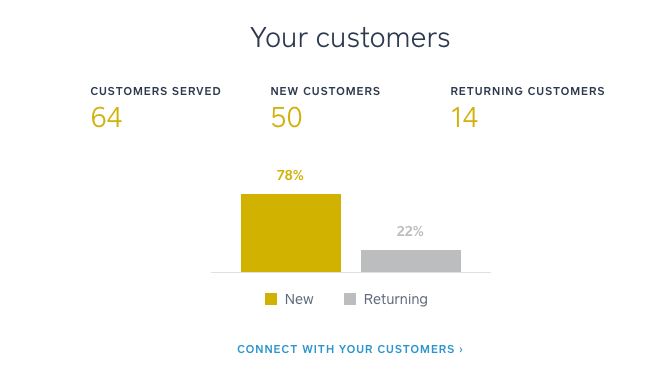664x392 pixels.
Task: Click the Your customers title
Action: pyautogui.click(x=350, y=38)
